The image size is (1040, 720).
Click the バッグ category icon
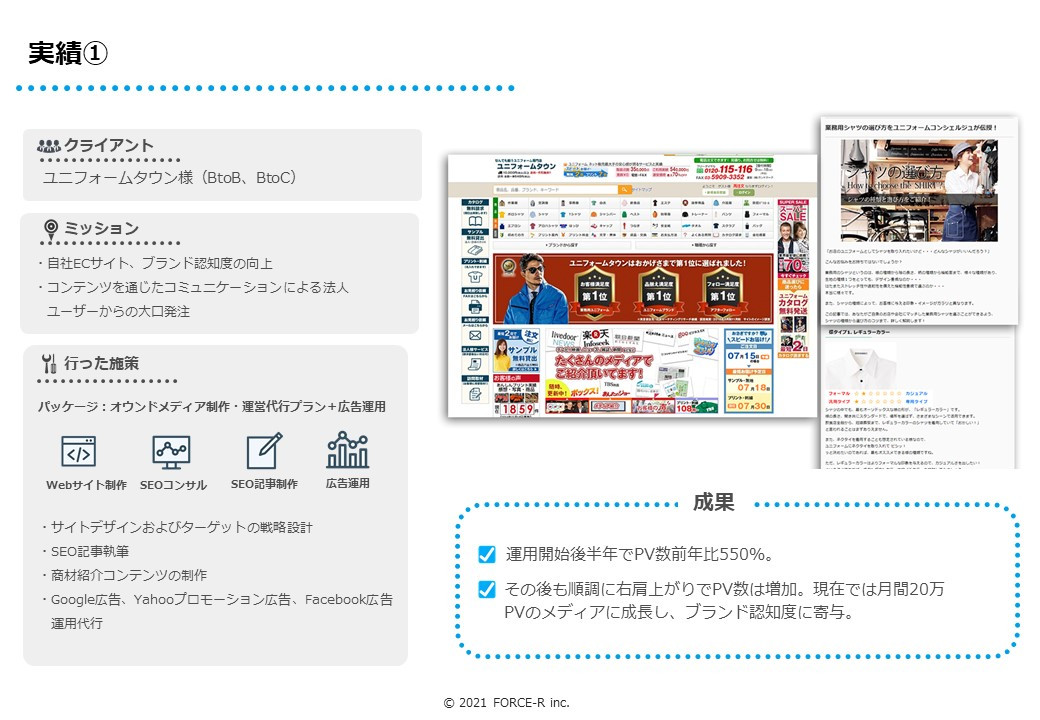748,226
